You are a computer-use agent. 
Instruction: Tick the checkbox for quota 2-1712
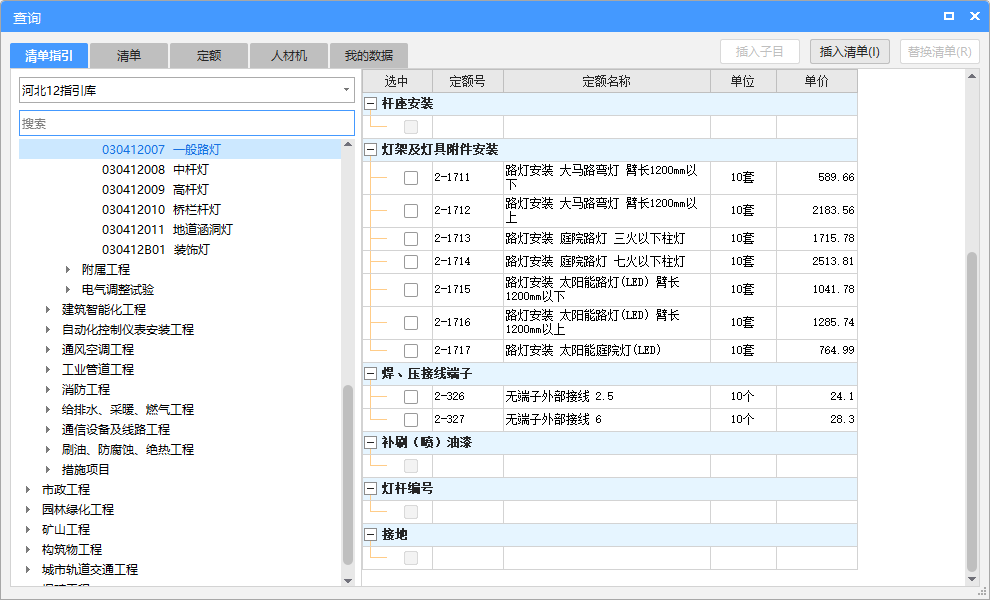(411, 210)
